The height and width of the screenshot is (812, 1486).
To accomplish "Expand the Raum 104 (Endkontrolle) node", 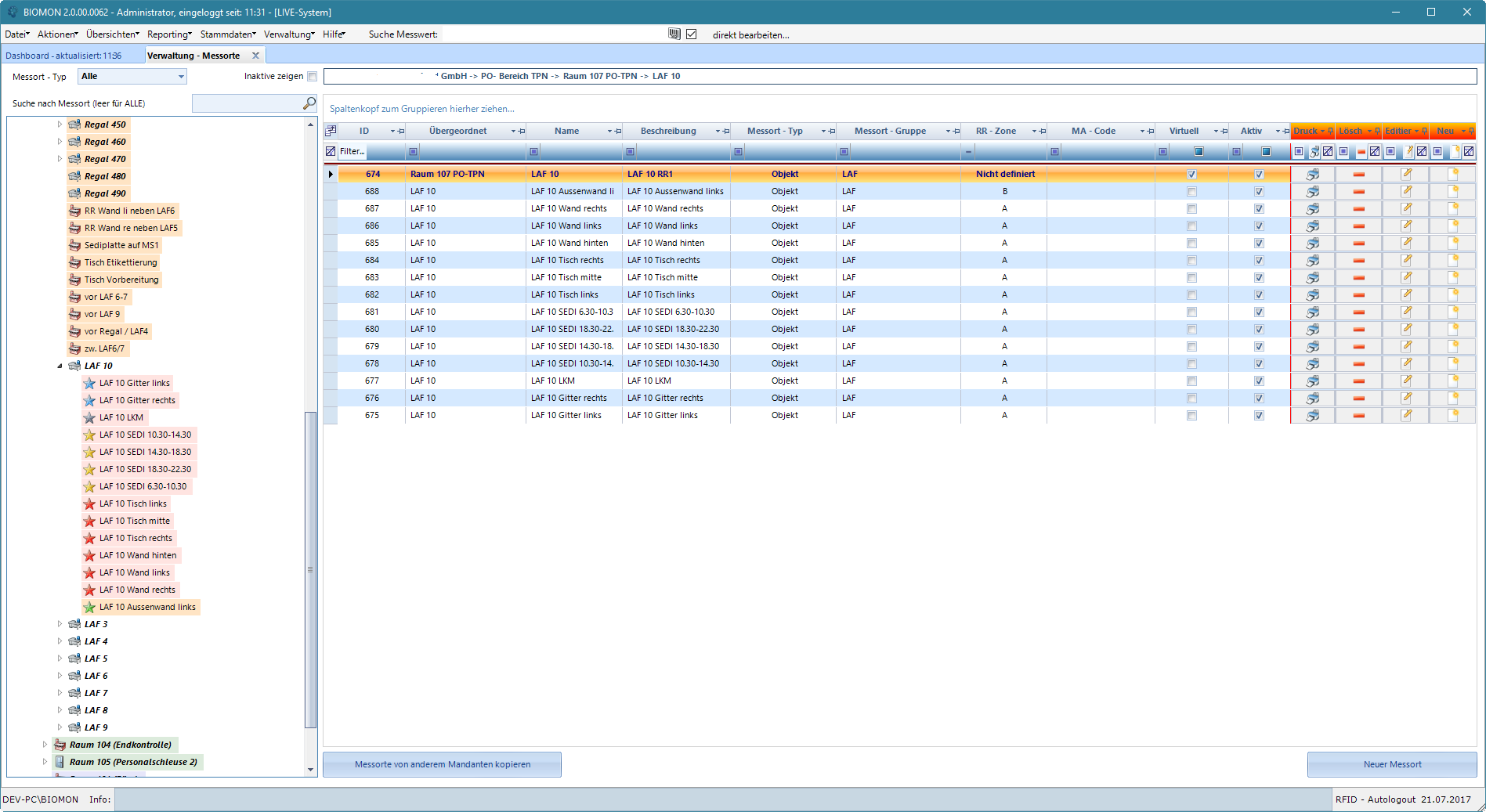I will pos(45,745).
